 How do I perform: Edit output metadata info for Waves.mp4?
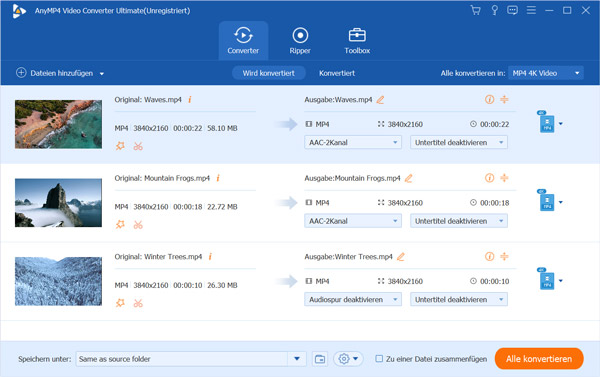click(489, 100)
